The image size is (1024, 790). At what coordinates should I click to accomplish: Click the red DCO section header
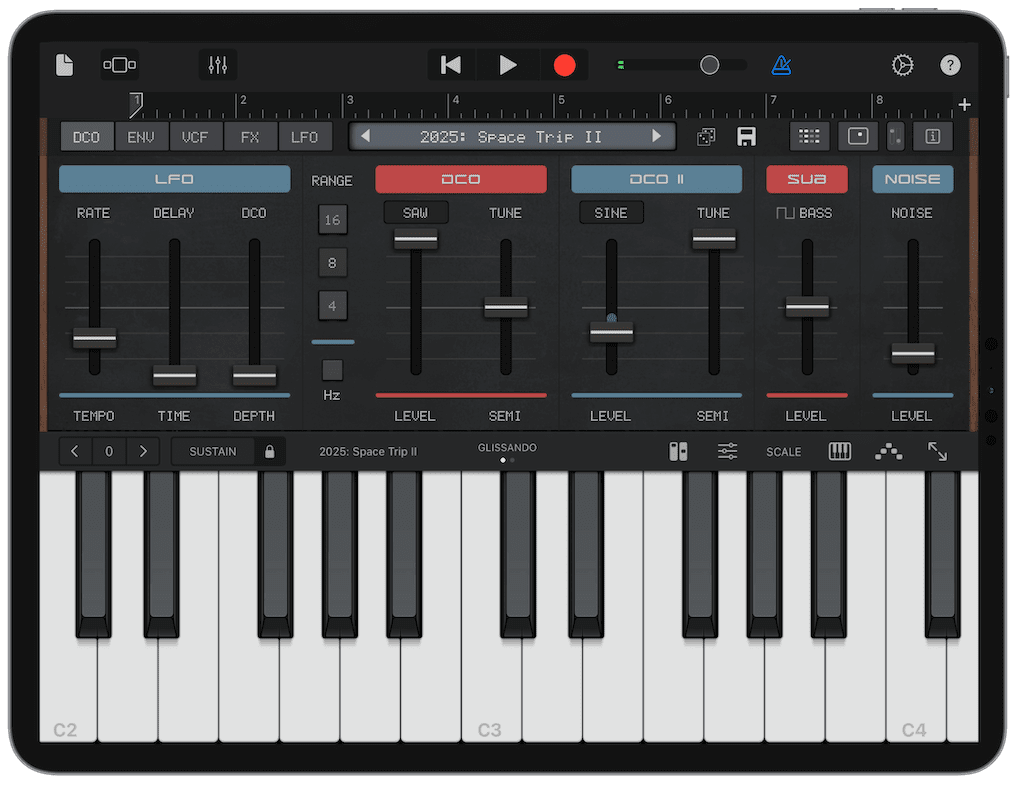tap(460, 179)
